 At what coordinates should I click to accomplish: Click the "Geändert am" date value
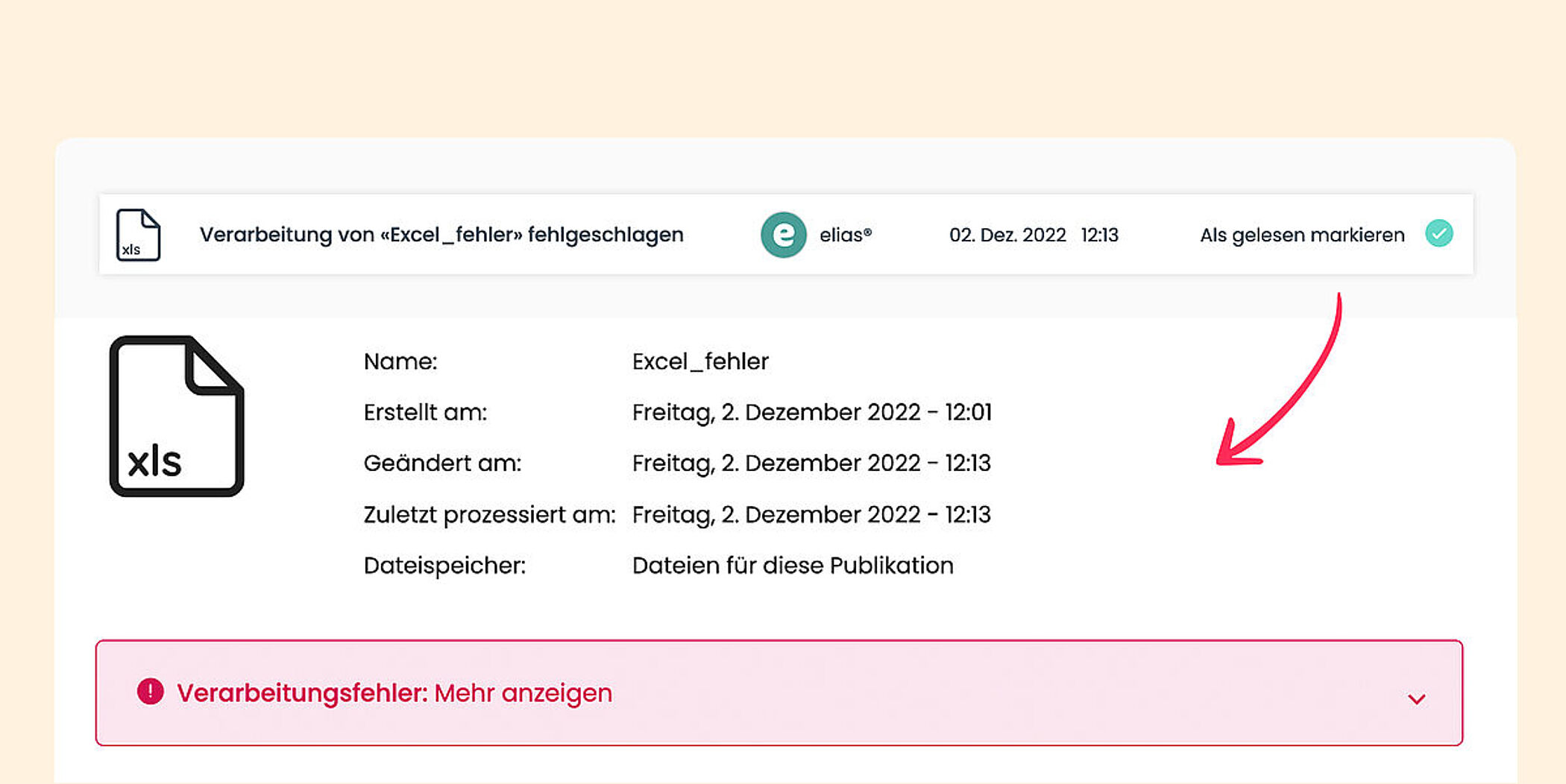click(x=811, y=464)
